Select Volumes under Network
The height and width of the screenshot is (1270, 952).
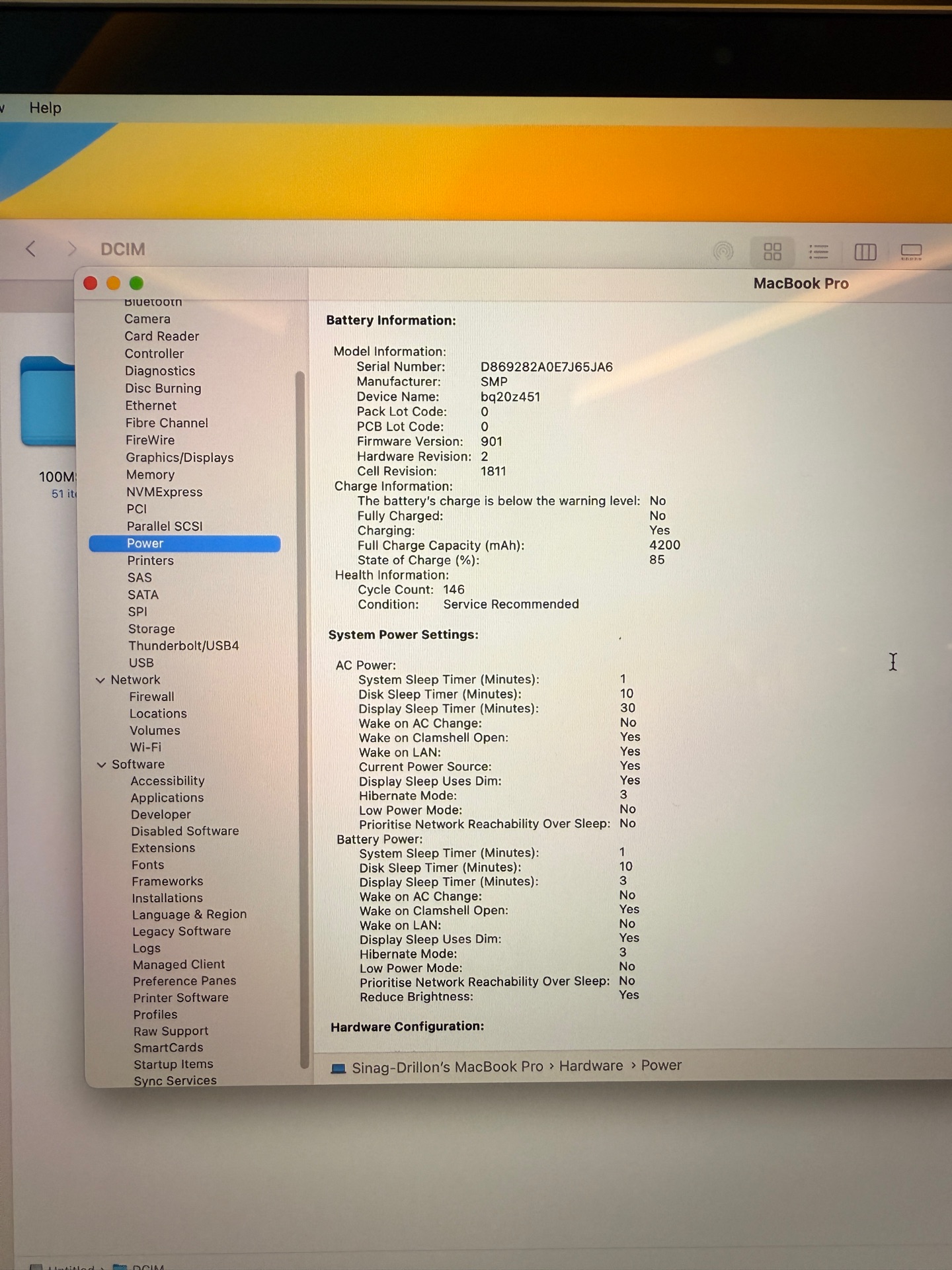(155, 731)
